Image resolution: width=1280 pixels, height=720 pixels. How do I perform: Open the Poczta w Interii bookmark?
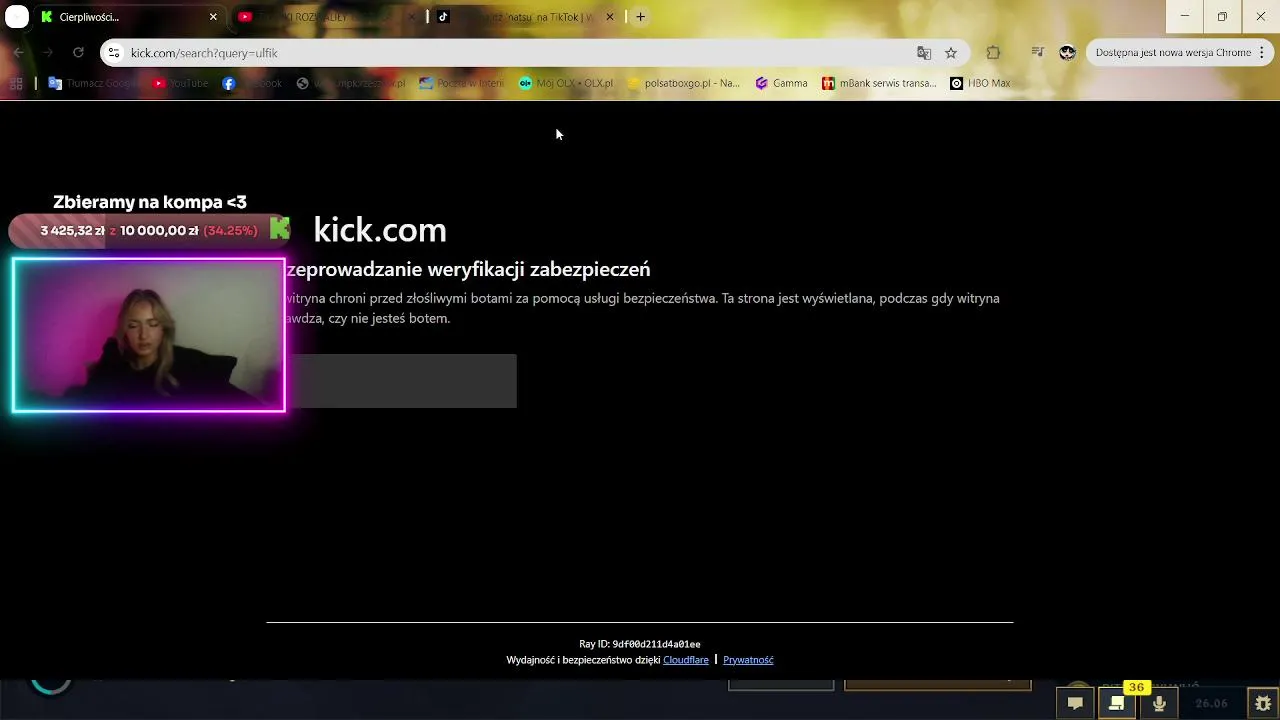click(x=461, y=84)
